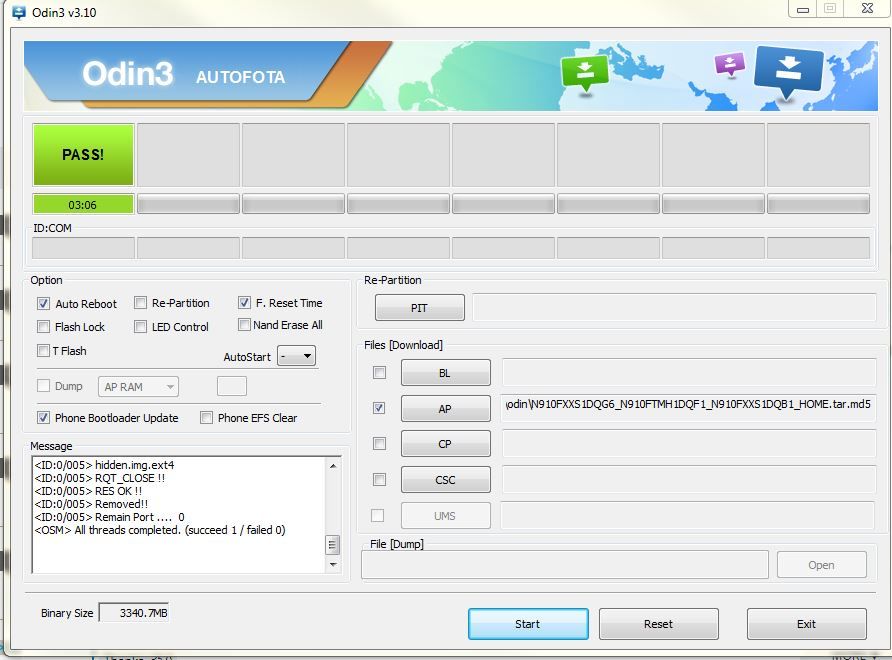Tick the checkbox next to CSC
Screen dimensions: 892x660
379,480
